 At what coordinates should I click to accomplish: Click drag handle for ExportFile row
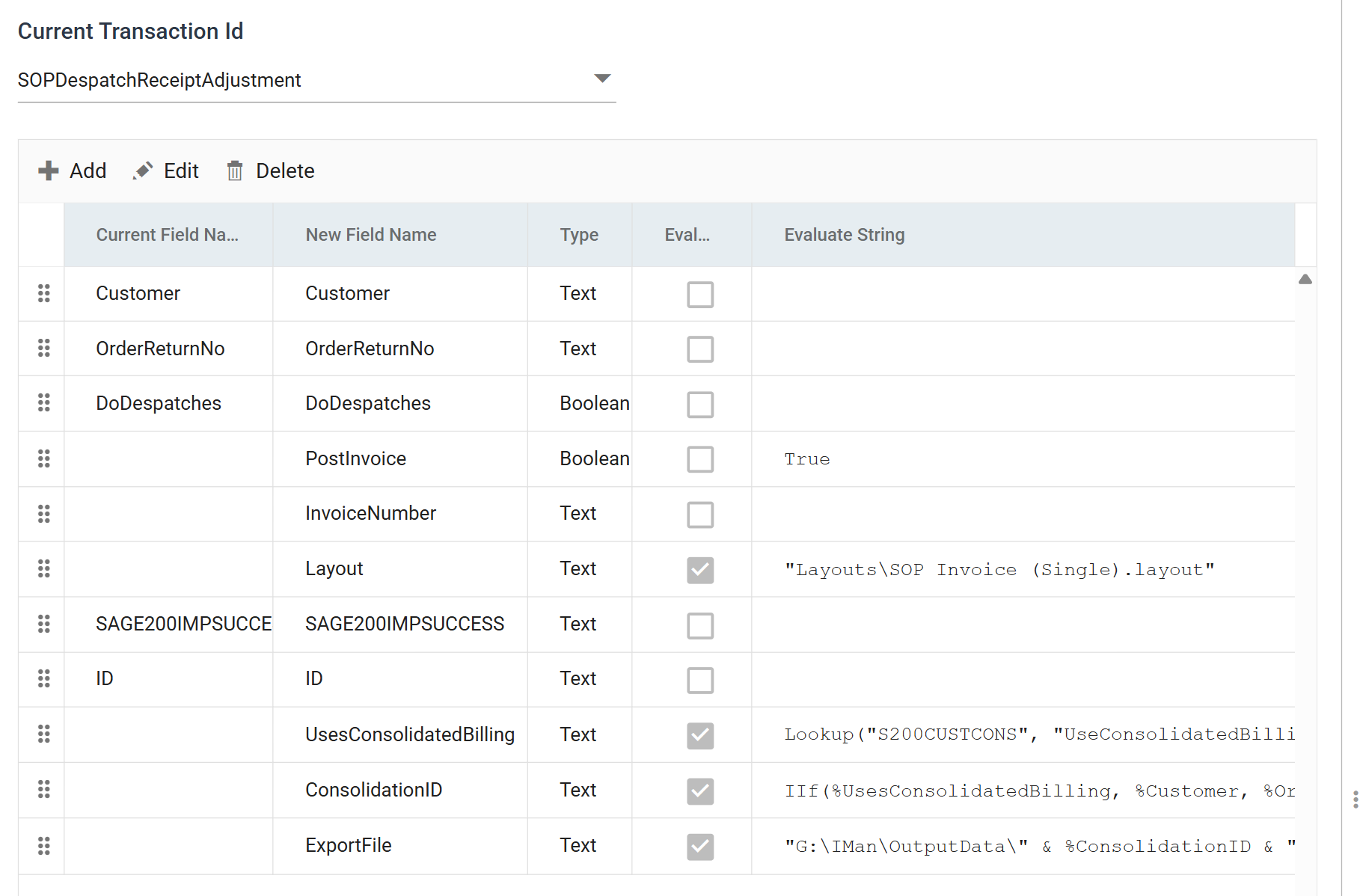[44, 846]
